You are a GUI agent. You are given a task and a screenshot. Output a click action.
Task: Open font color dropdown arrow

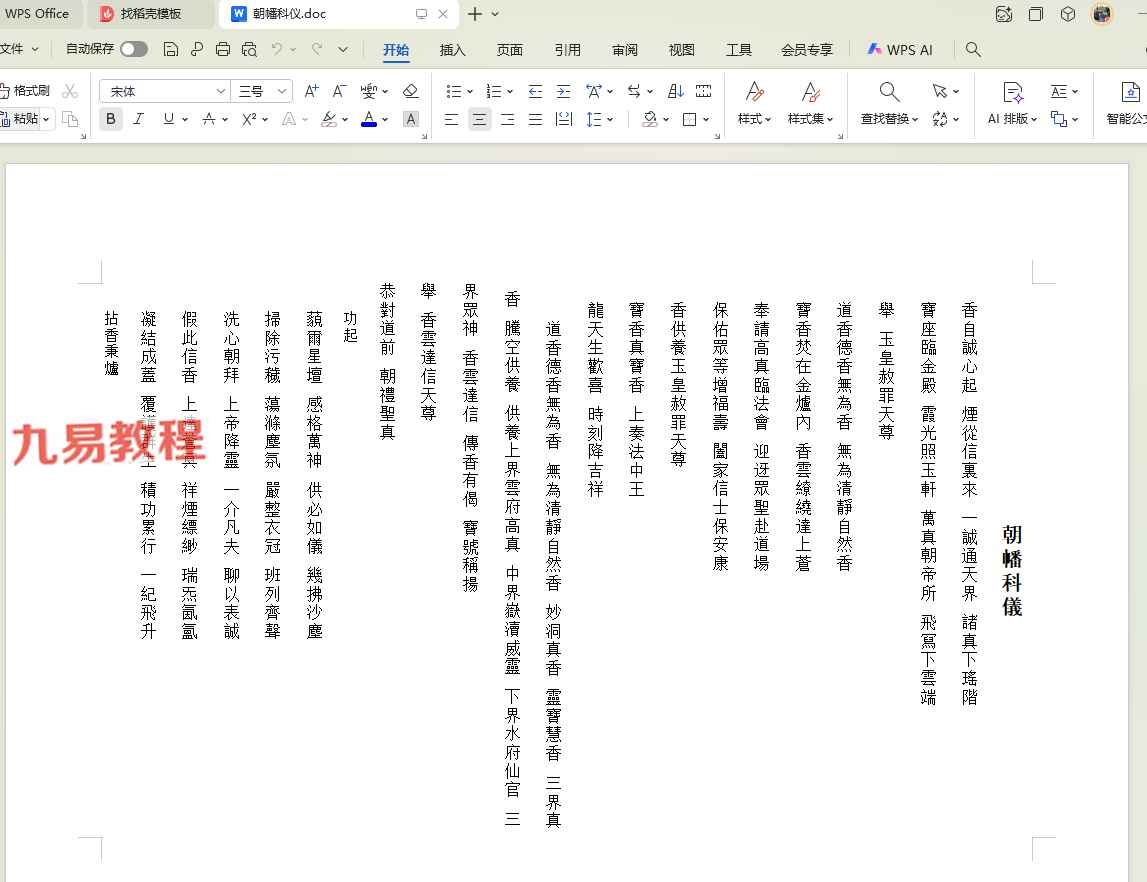pyautogui.click(x=385, y=119)
